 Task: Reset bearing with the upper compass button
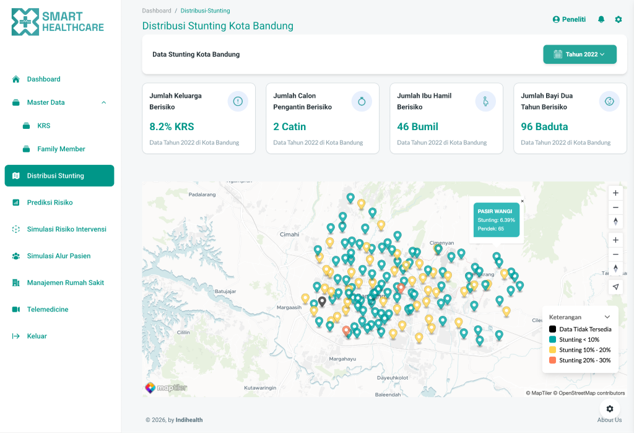[615, 222]
